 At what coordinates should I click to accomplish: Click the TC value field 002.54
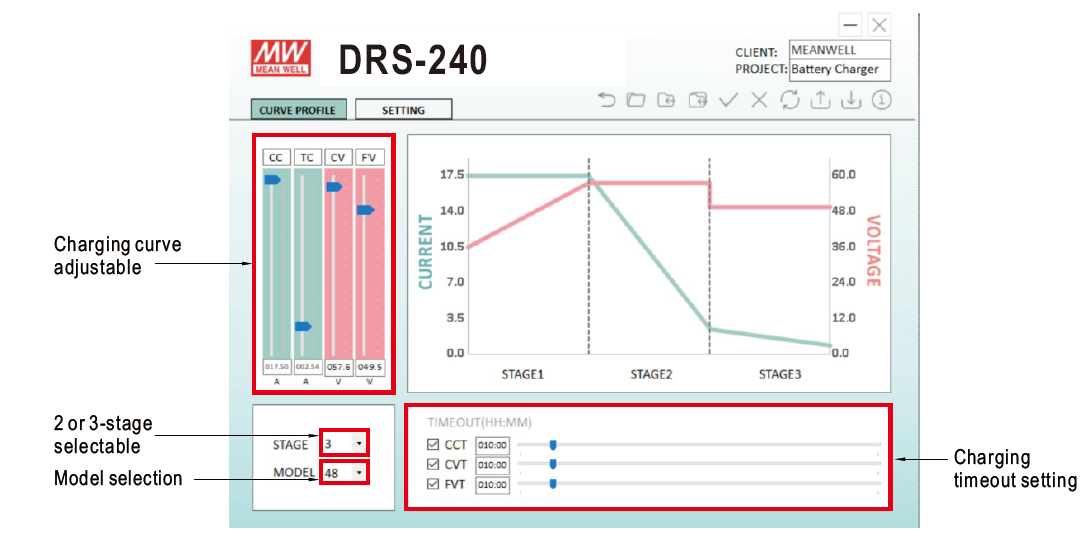[307, 366]
